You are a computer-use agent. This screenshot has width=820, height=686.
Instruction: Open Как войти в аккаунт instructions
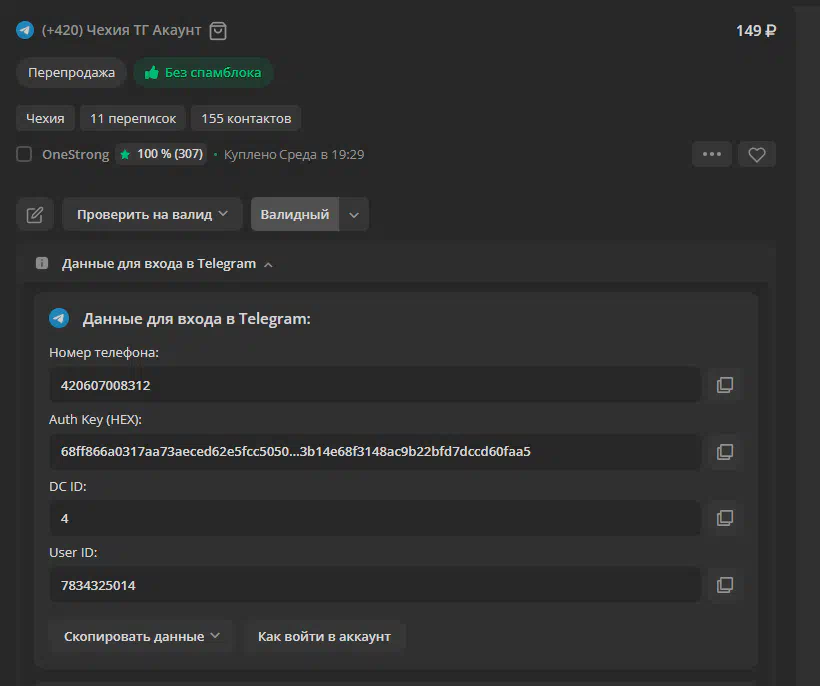[324, 636]
